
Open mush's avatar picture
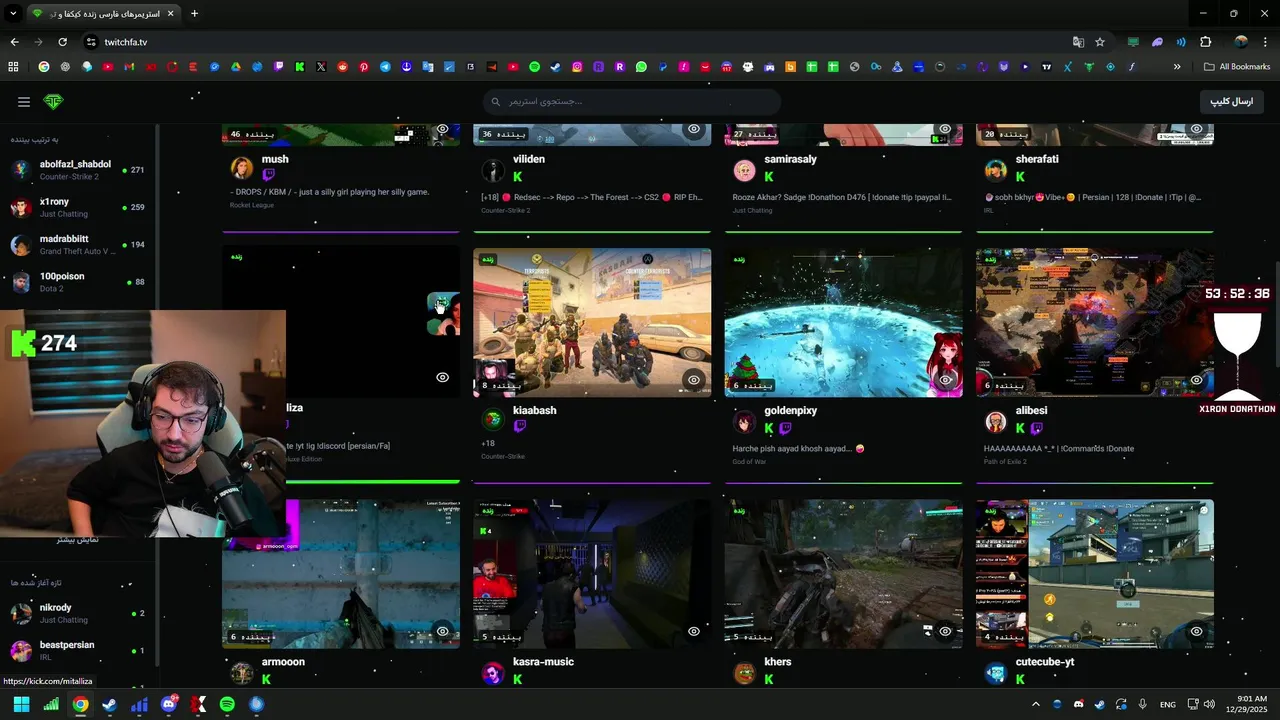[241, 168]
